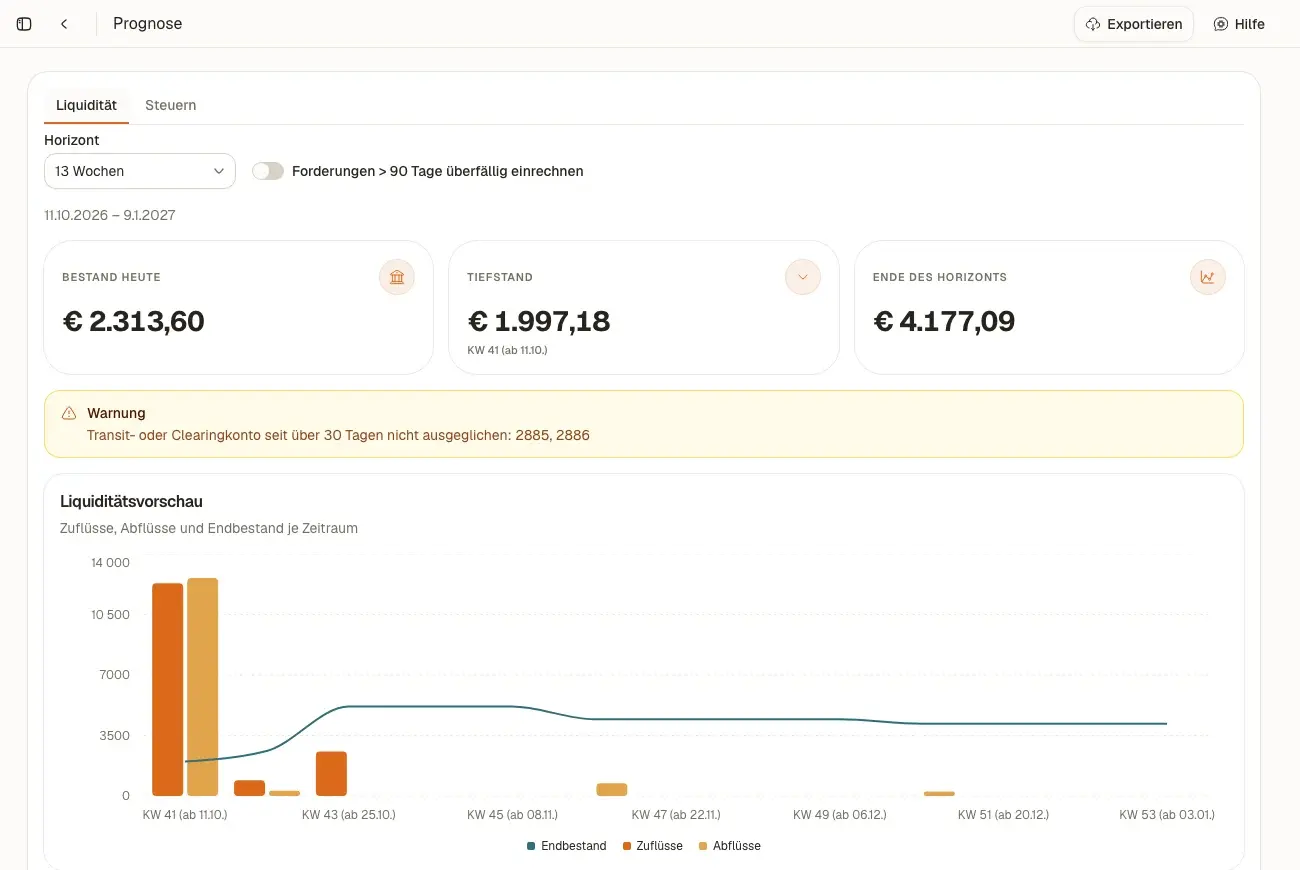
Task: Click the Zuflüsse bar at KW 43
Action: click(x=331, y=774)
